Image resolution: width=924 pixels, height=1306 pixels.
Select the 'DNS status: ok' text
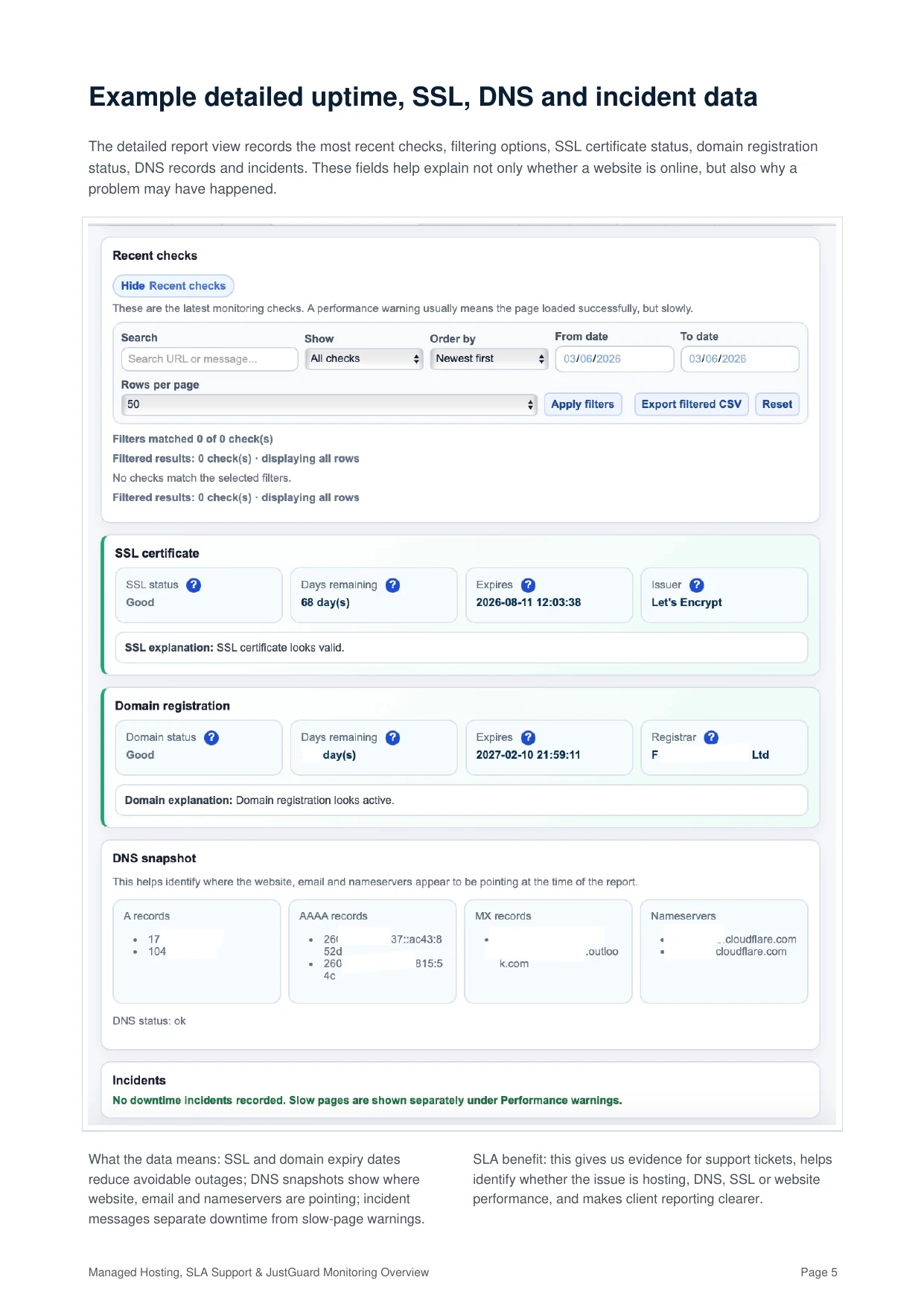pyautogui.click(x=149, y=1022)
